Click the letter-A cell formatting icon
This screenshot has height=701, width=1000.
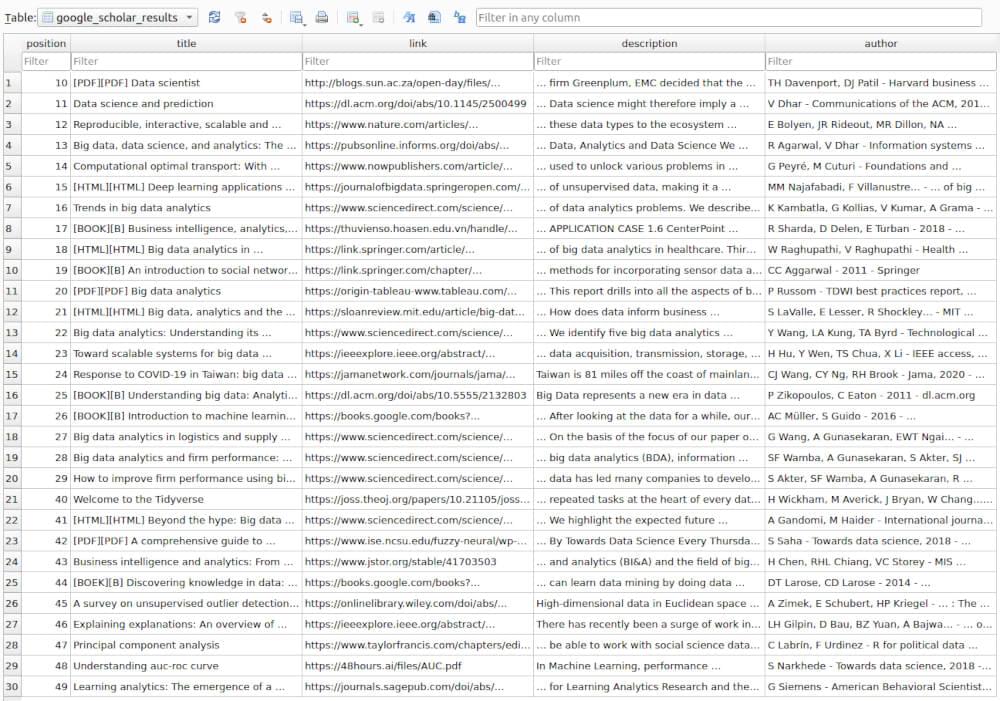click(x=433, y=17)
